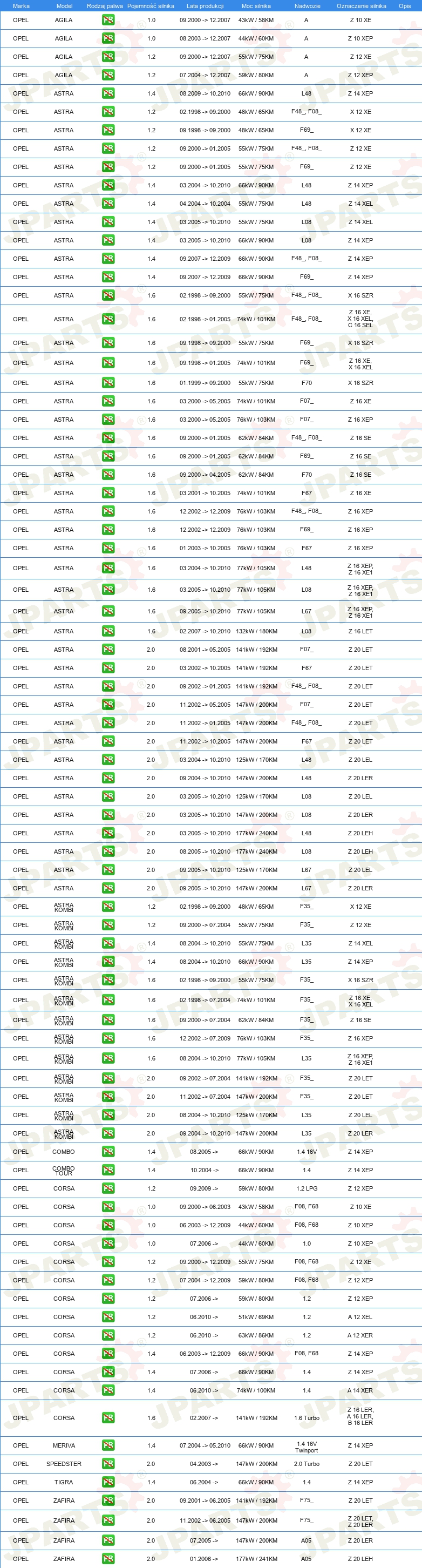Image resolution: width=422 pixels, height=1568 pixels.
Task: Click the Model column header
Action: click(64, 5)
